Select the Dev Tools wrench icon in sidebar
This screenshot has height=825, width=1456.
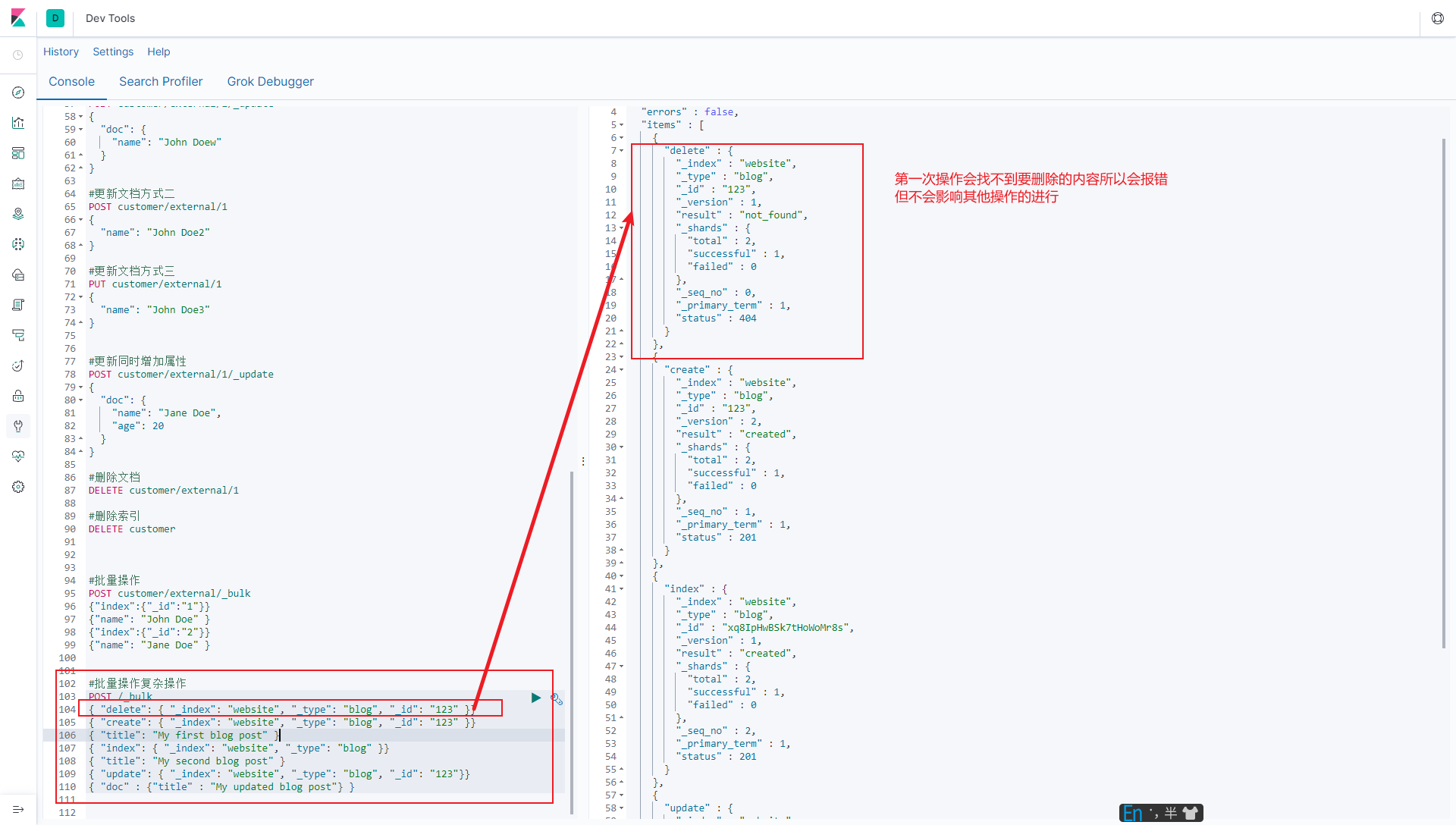tap(18, 426)
